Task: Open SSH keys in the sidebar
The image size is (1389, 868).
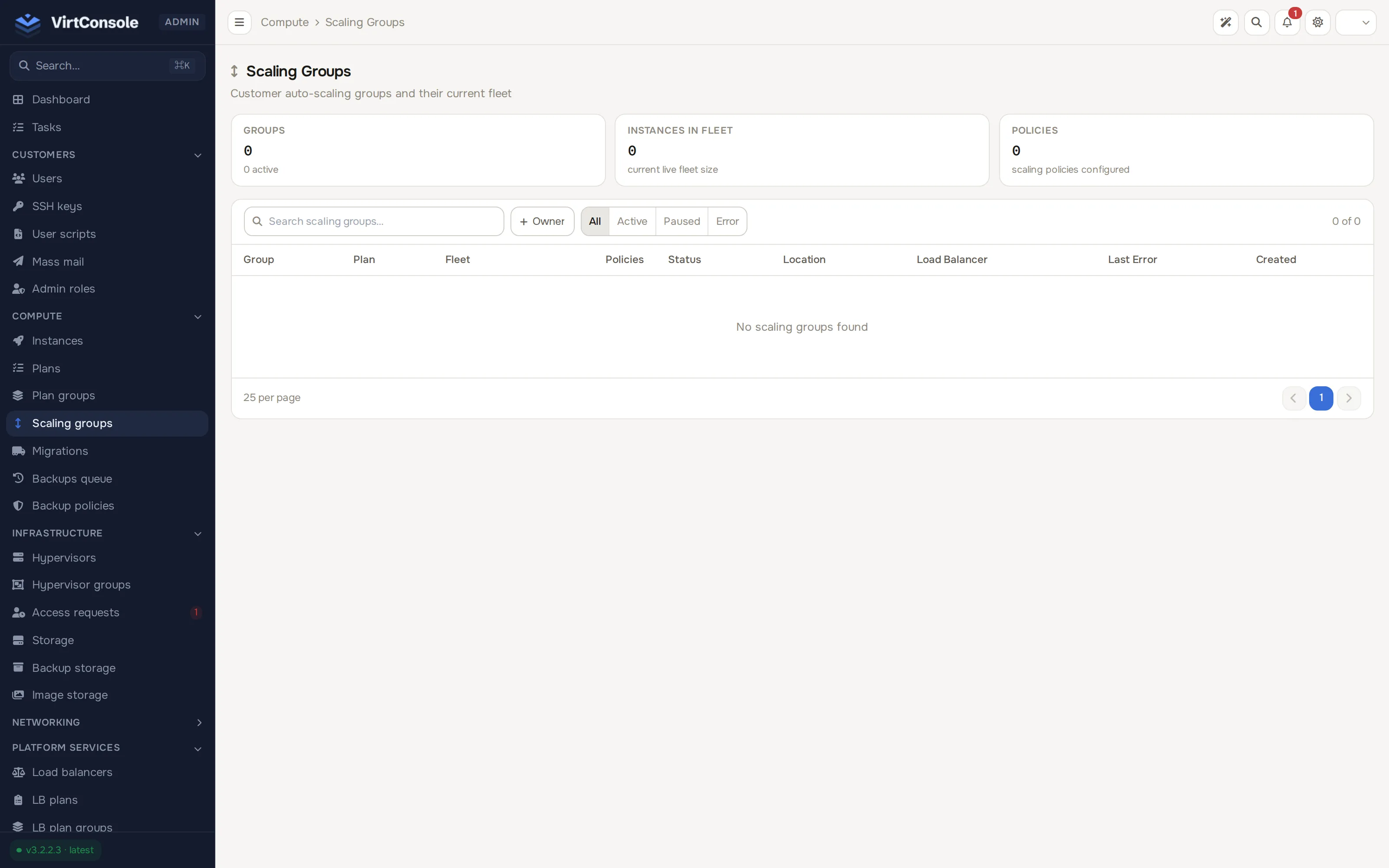Action: tap(107, 206)
